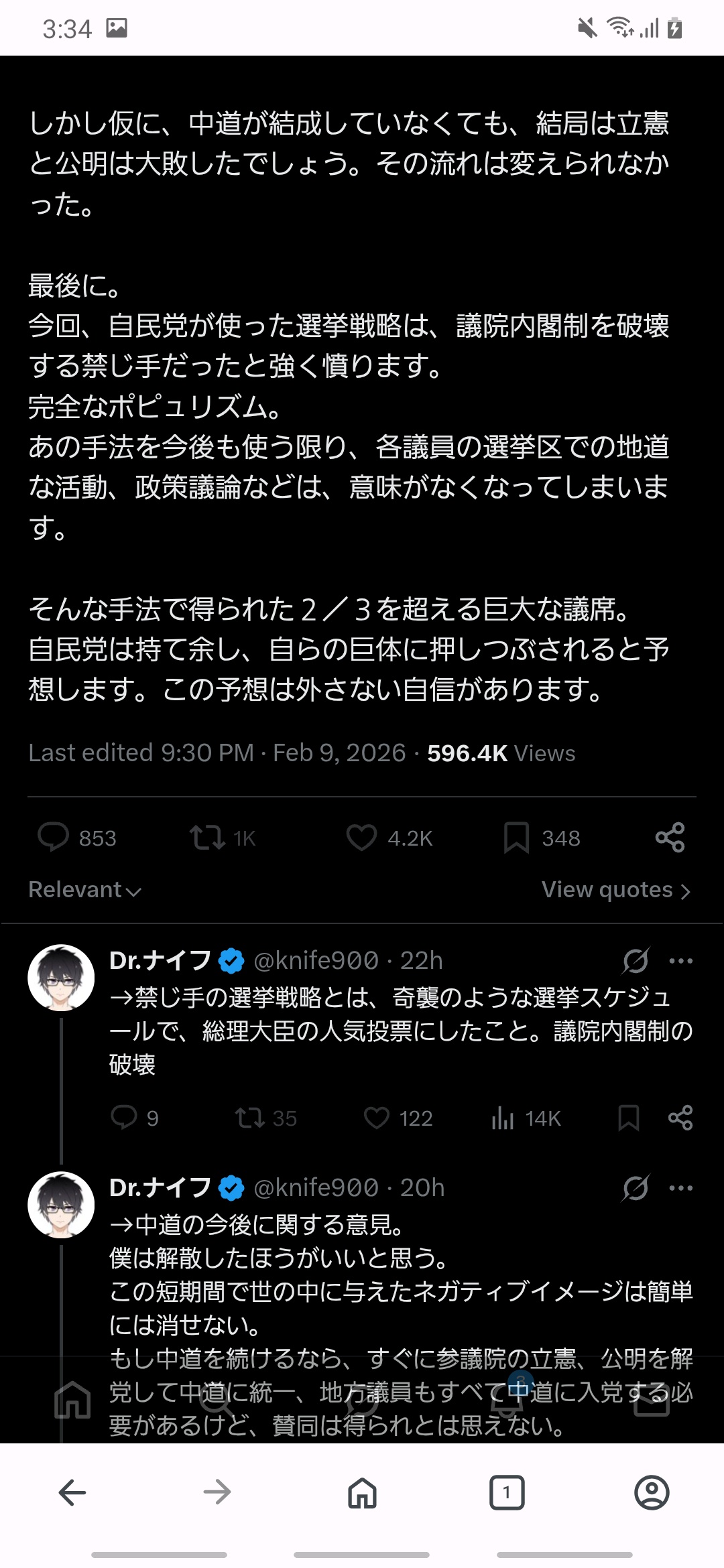Open more options on the 22h reply
The width and height of the screenshot is (724, 1568).
[x=681, y=960]
